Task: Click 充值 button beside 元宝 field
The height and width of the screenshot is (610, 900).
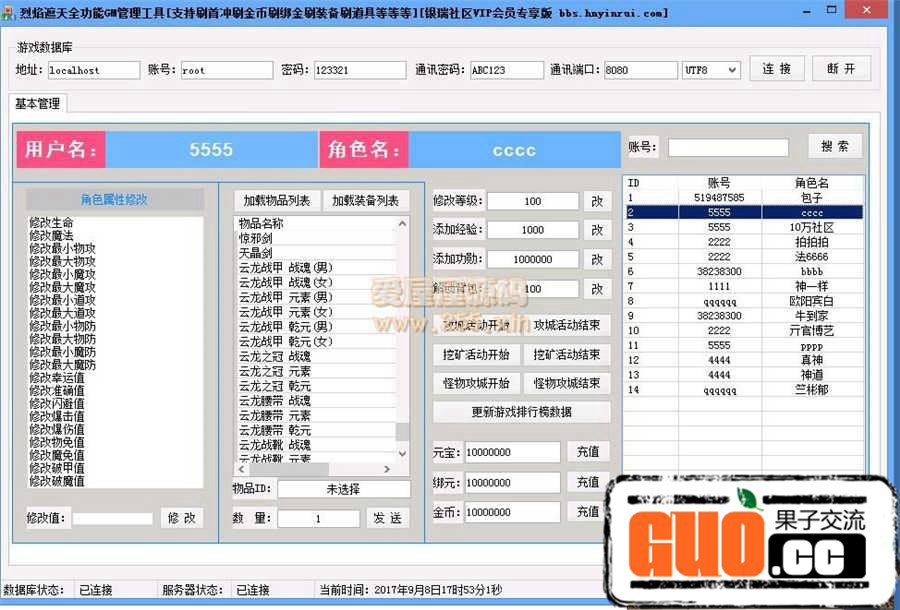Action: click(588, 452)
